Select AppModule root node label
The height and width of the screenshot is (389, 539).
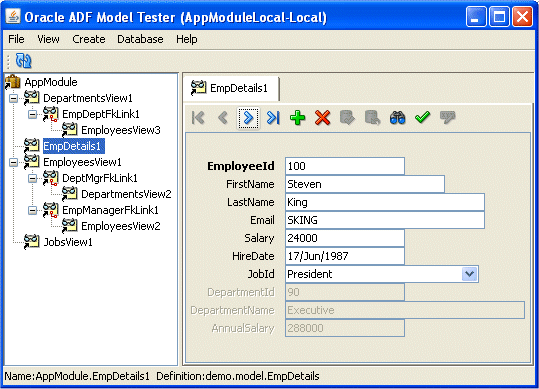51,82
